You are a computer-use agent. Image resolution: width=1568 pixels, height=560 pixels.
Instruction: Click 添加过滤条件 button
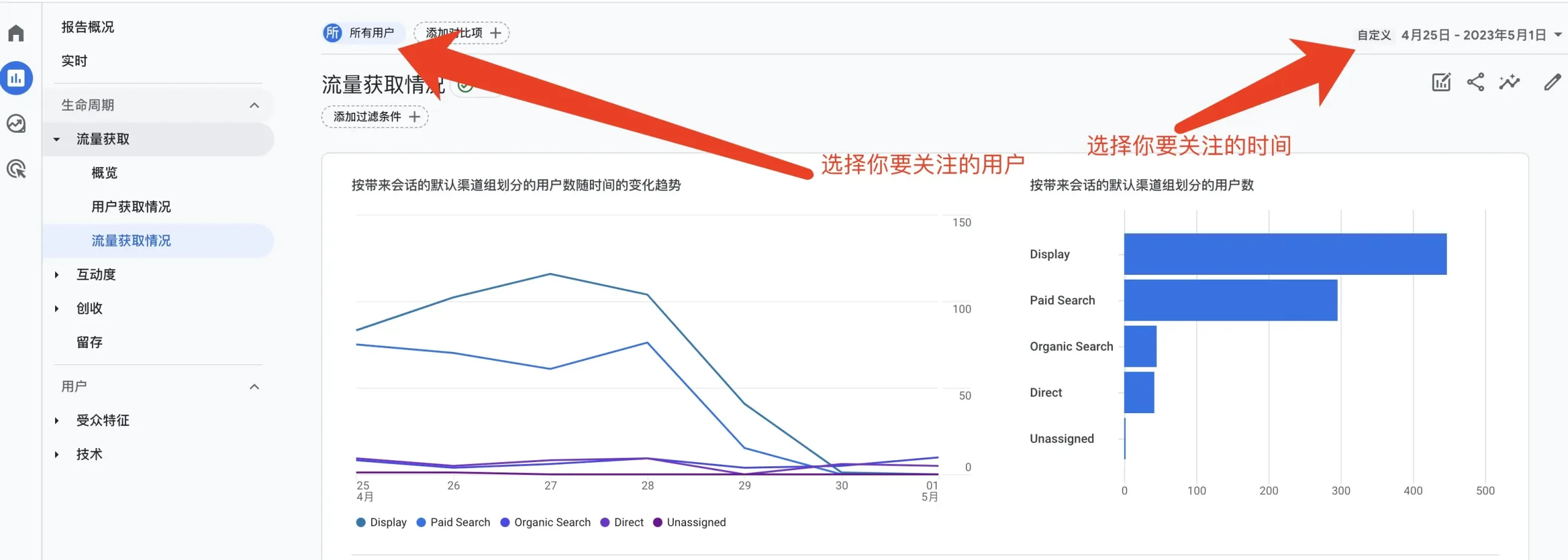pyautogui.click(x=375, y=116)
